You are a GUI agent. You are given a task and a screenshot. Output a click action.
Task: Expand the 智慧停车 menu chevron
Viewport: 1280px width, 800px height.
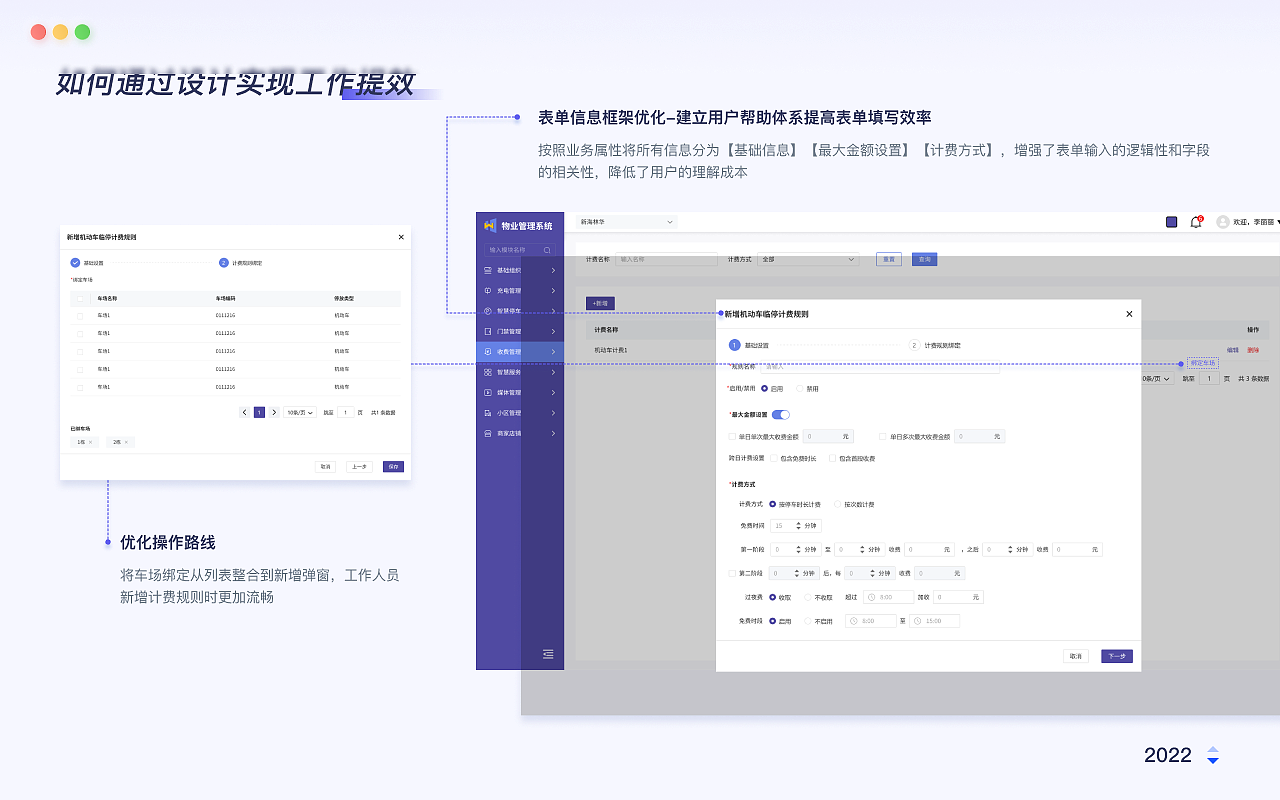(553, 311)
